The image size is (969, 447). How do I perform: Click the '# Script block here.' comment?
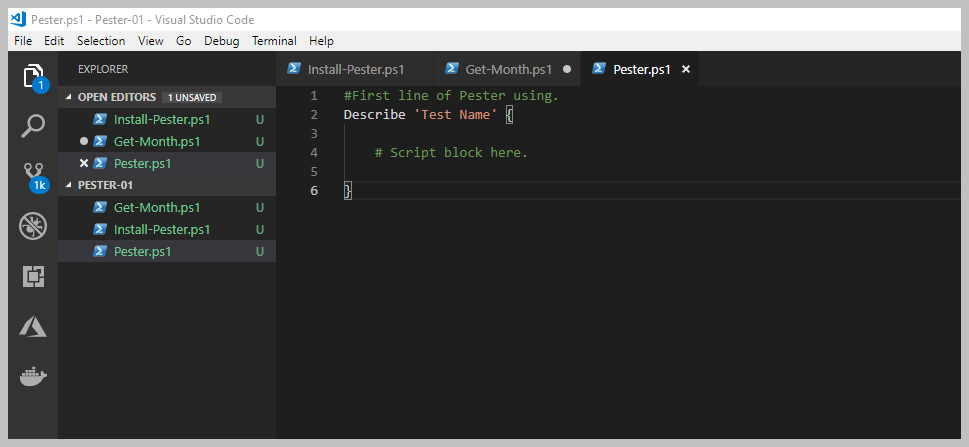(451, 153)
